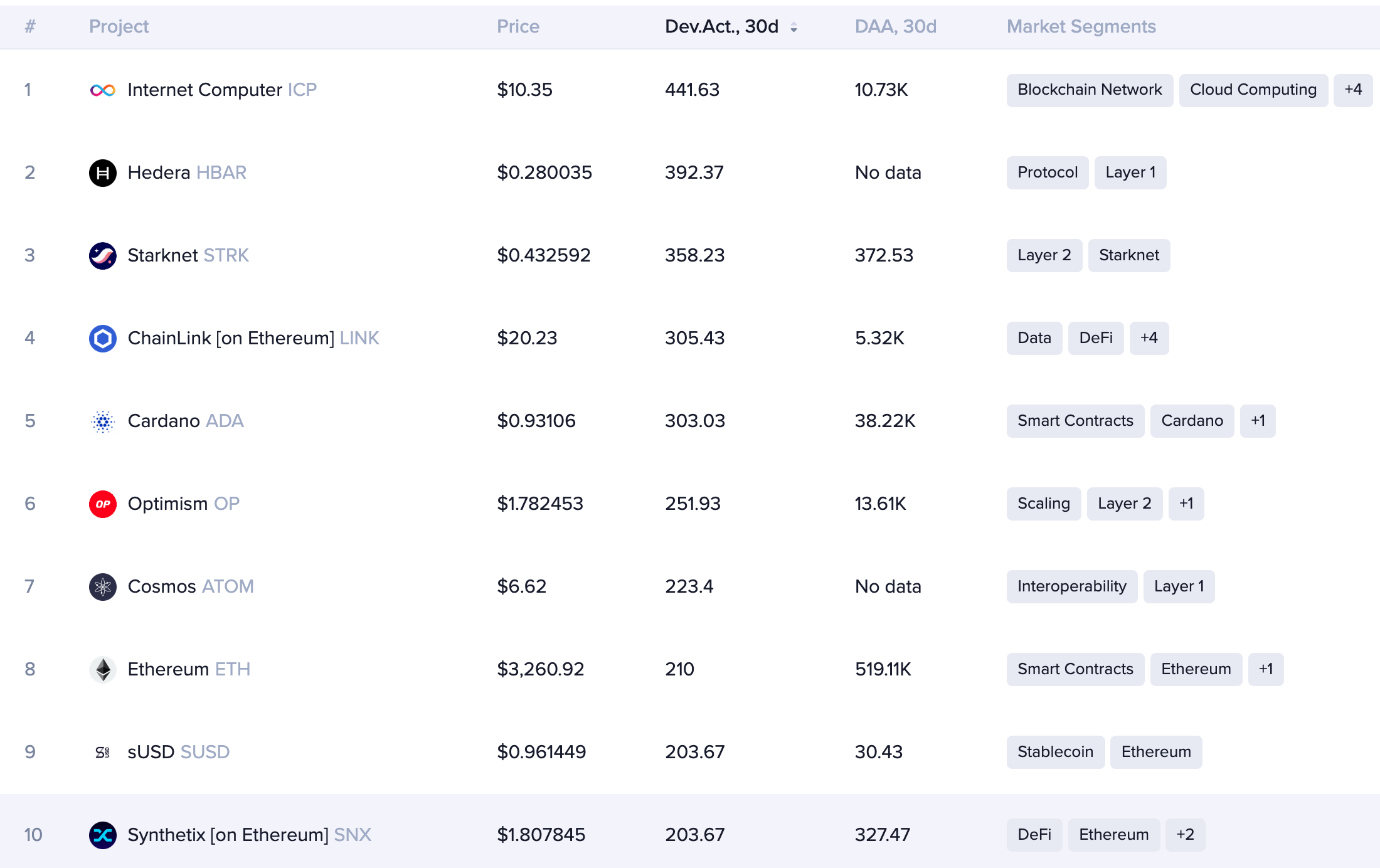
Task: Click the Market Segments column header
Action: [x=1081, y=26]
